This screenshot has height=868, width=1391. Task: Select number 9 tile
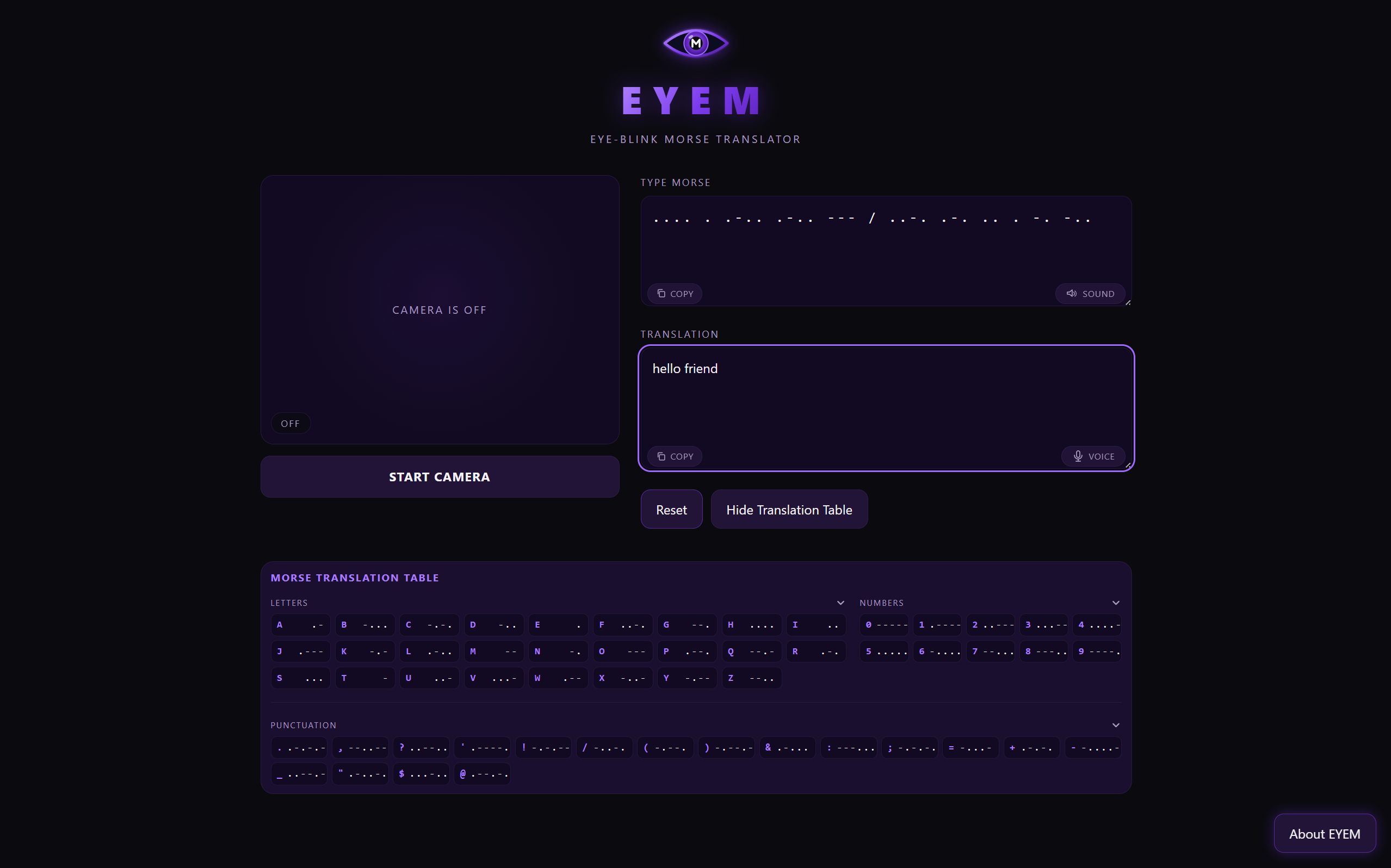(1097, 651)
